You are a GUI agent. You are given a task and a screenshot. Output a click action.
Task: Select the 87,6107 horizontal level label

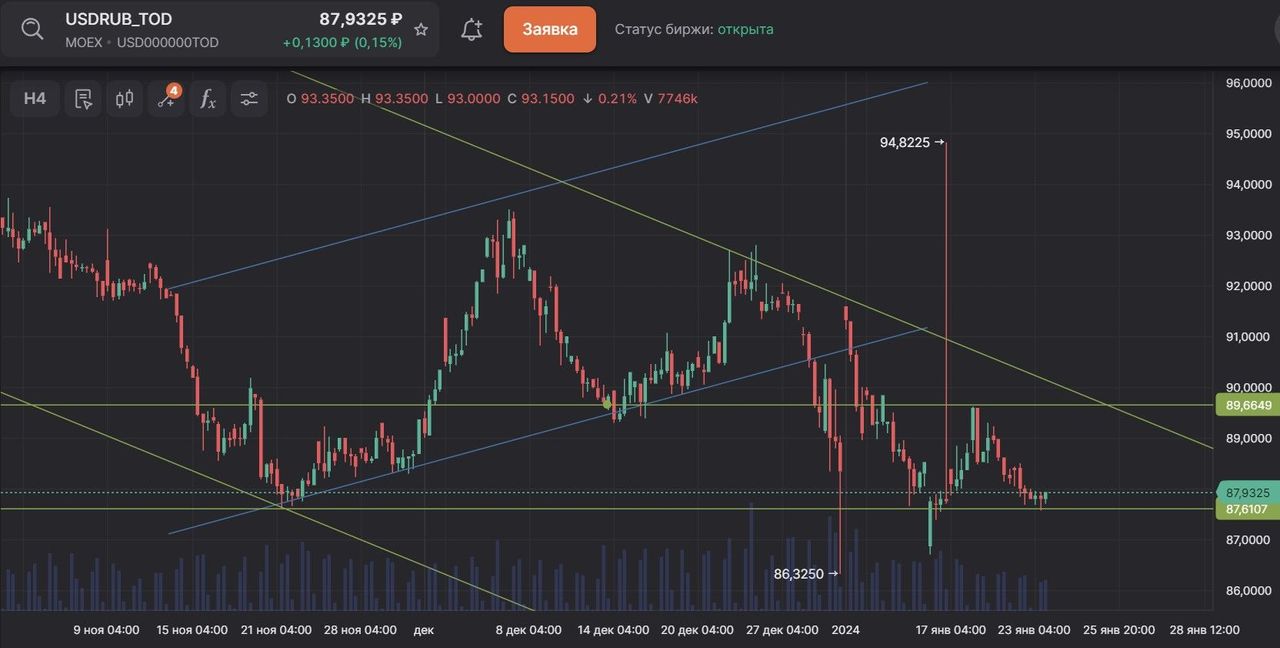tap(1247, 510)
